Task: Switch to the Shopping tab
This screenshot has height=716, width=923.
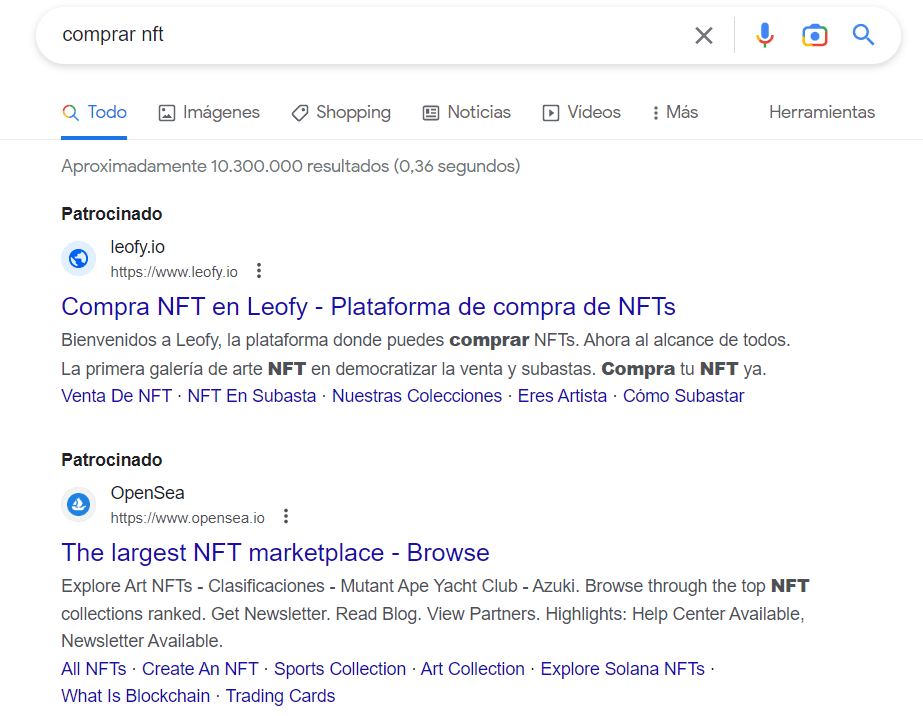Action: [341, 112]
